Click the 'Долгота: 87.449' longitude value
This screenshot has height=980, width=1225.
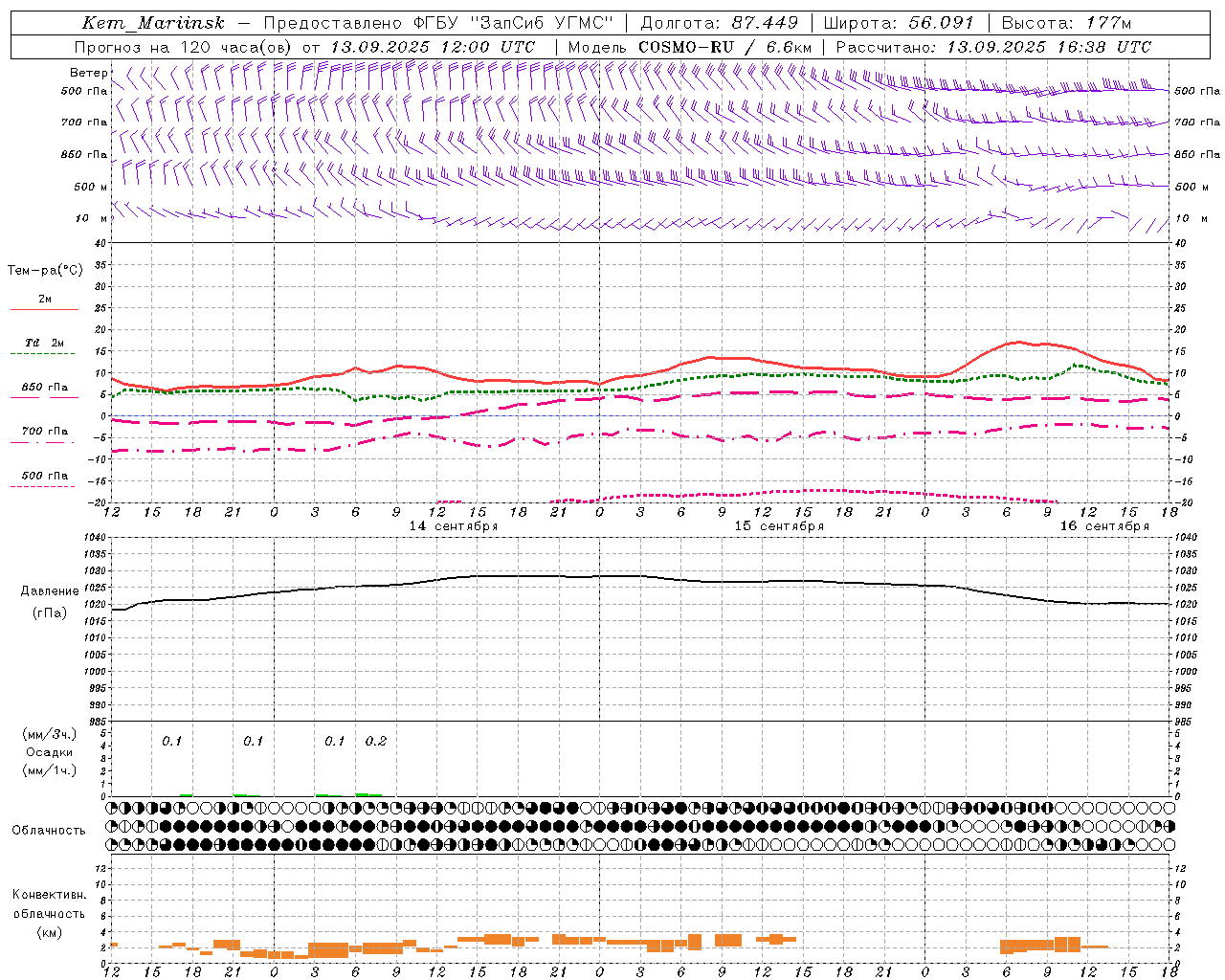[719, 23]
